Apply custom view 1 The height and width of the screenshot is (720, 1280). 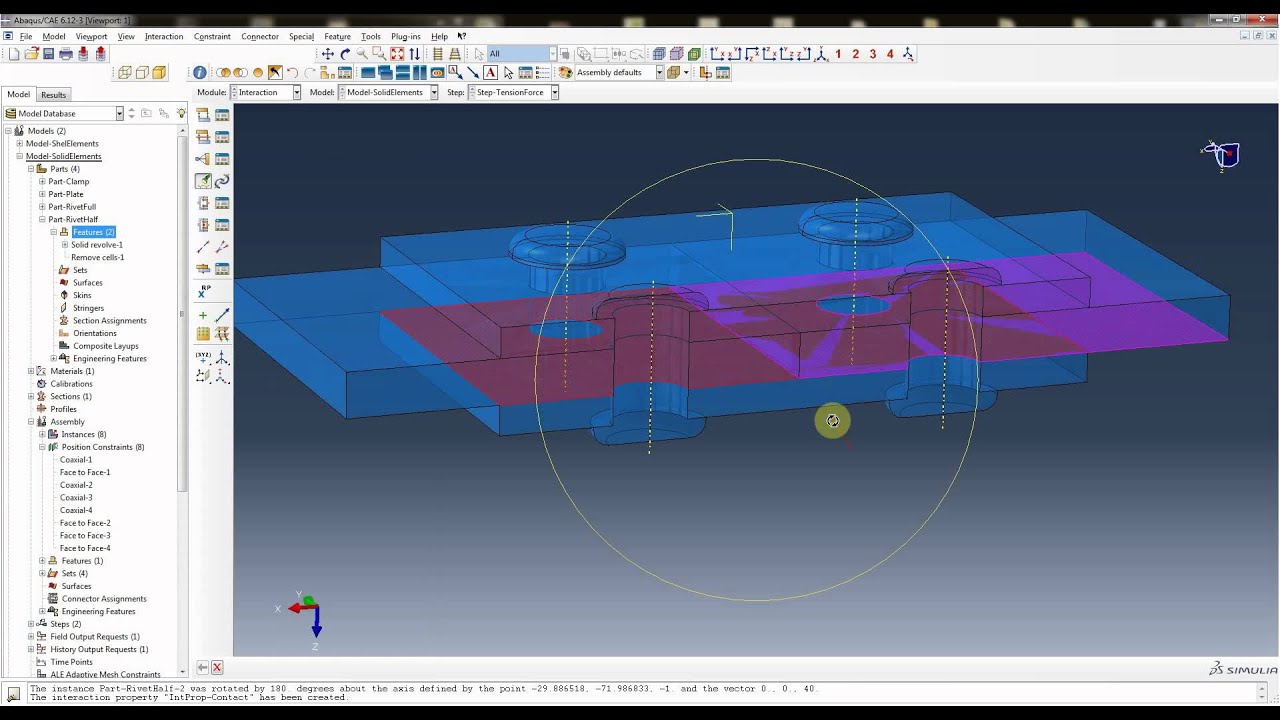[838, 54]
